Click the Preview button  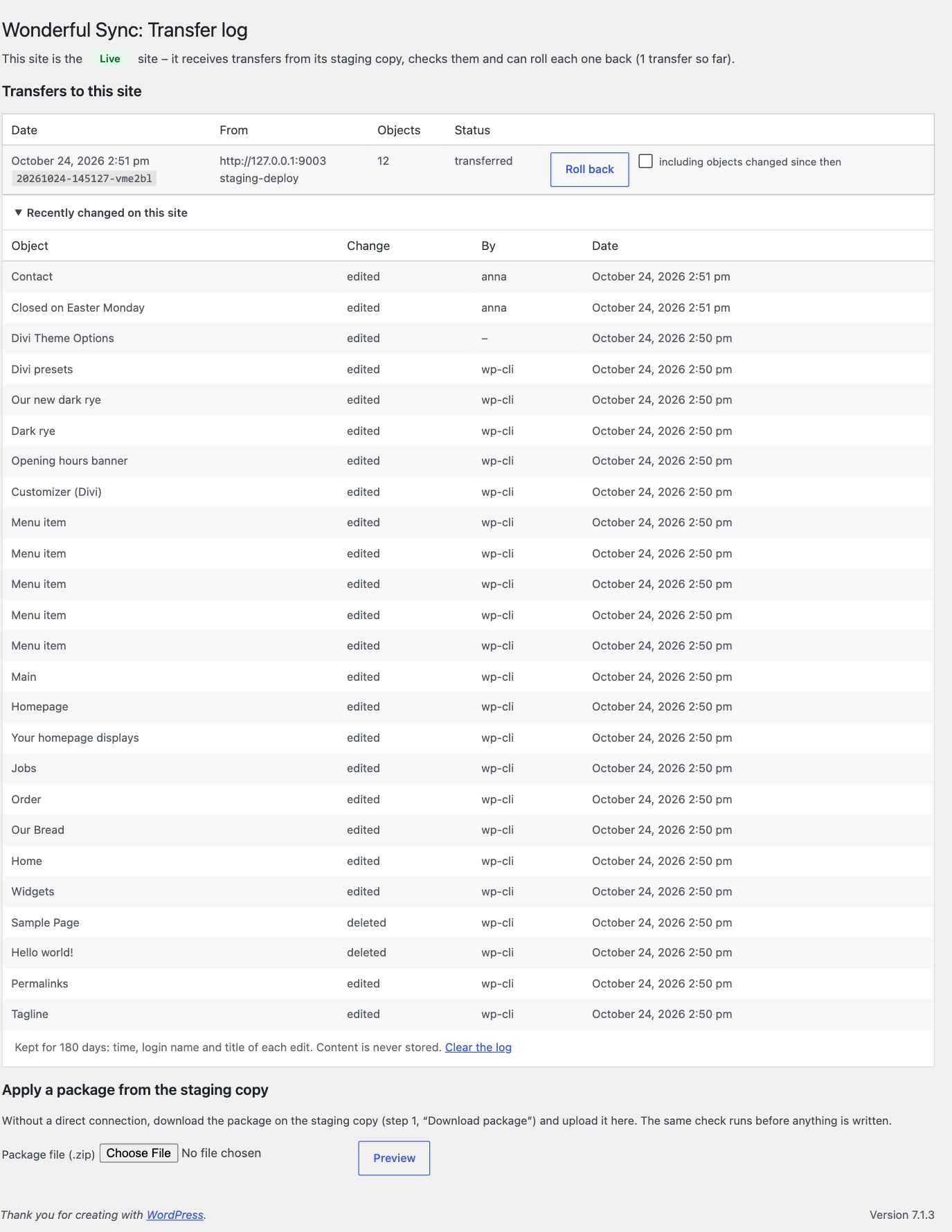pos(394,1158)
